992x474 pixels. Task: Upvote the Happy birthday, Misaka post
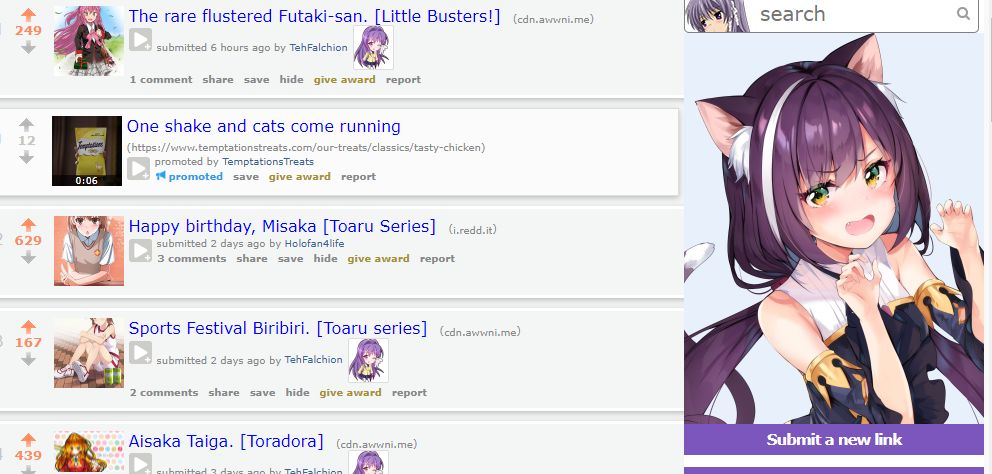(x=28, y=225)
